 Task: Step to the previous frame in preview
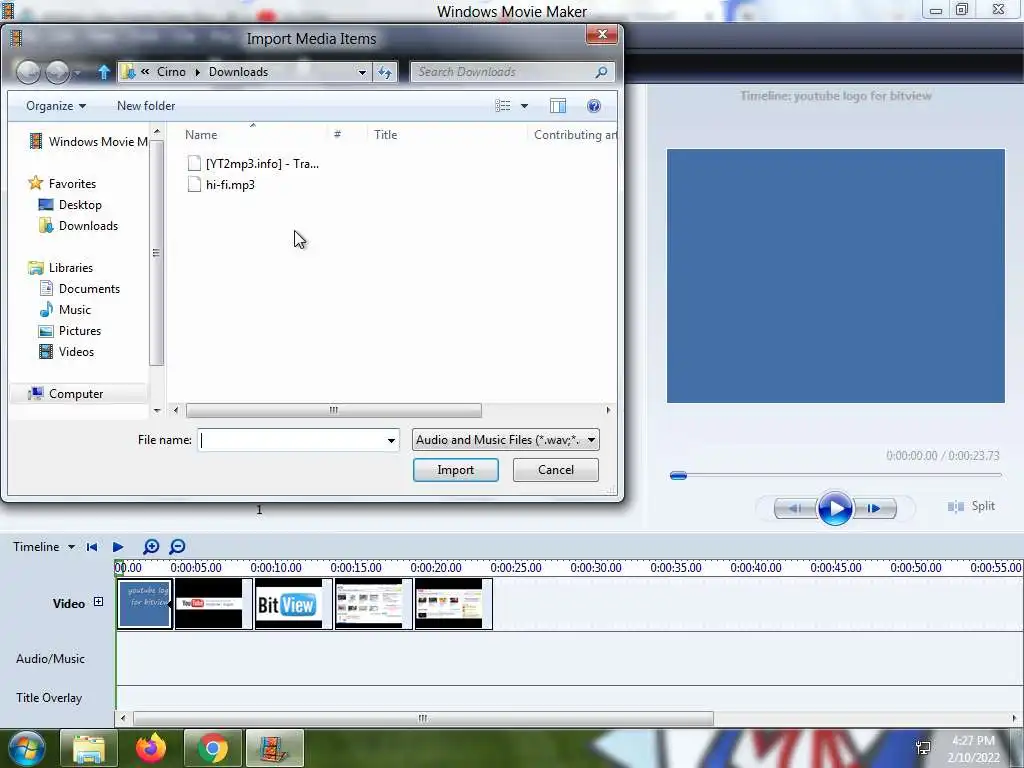795,508
